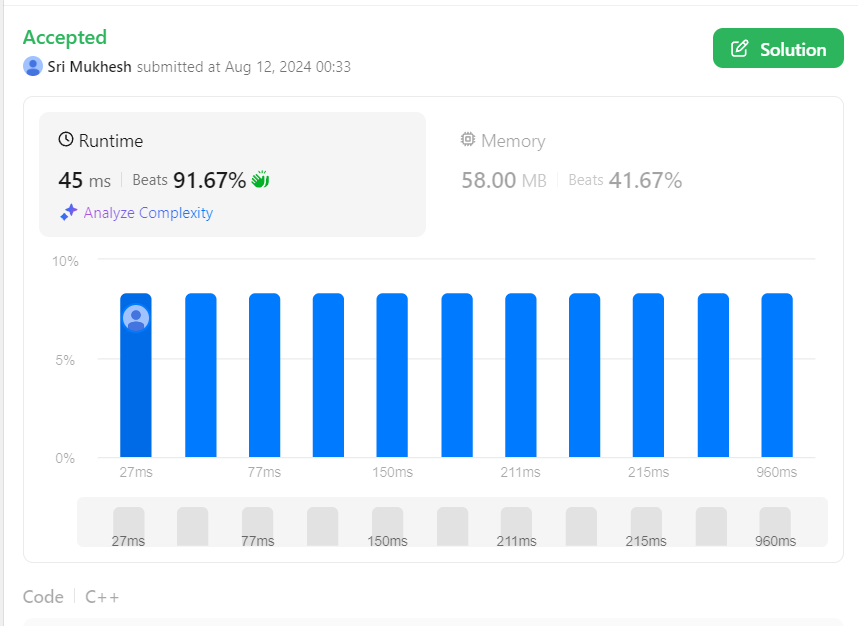Click the clapping hands icon after 91.67%
Image resolution: width=858 pixels, height=626 pixels.
[260, 180]
